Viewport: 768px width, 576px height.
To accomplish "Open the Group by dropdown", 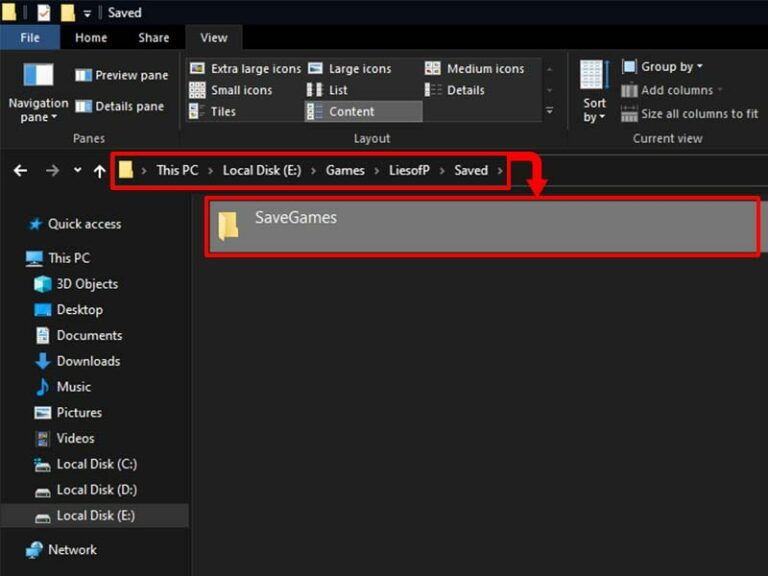I will pyautogui.click(x=662, y=67).
